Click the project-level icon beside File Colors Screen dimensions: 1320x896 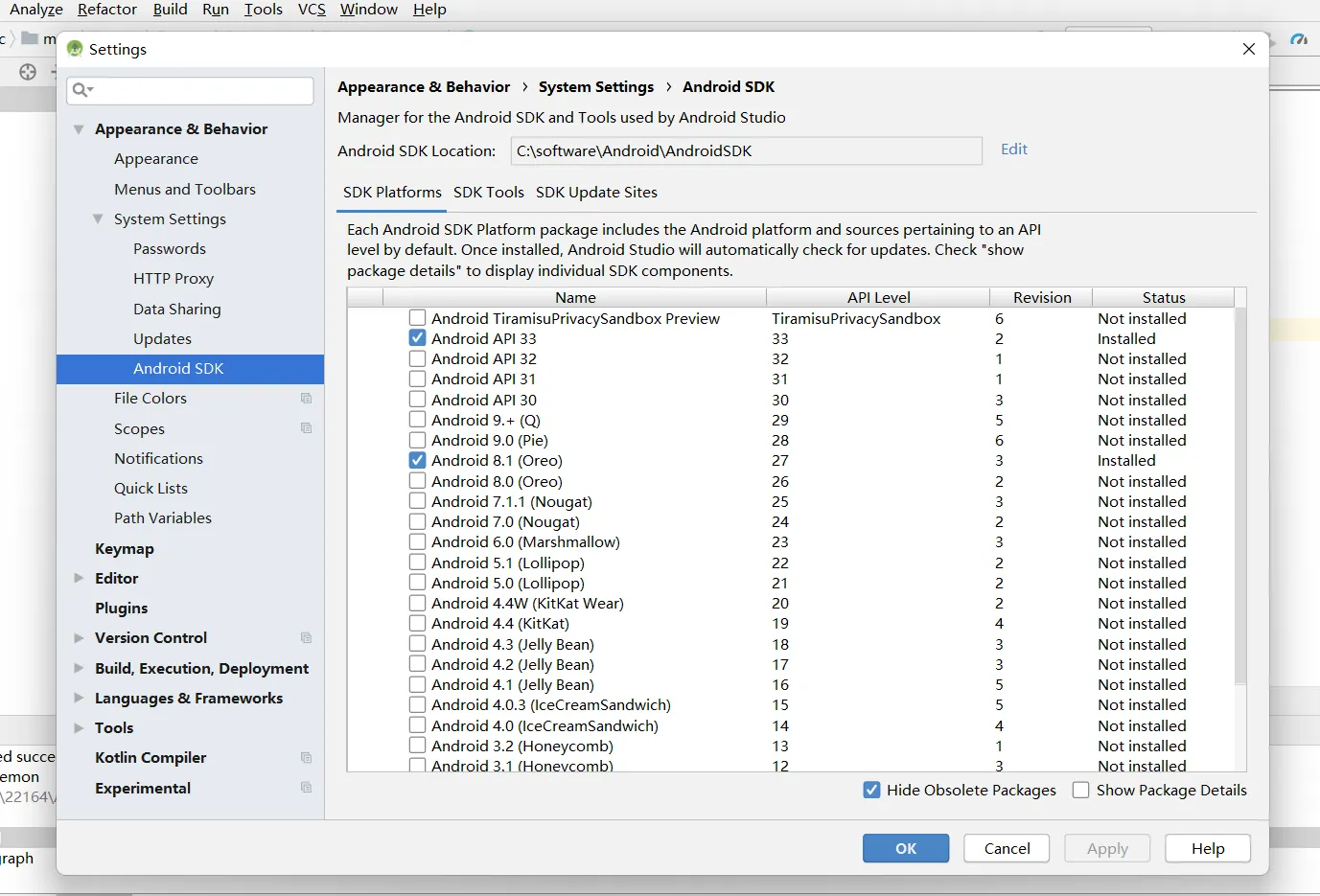click(306, 399)
